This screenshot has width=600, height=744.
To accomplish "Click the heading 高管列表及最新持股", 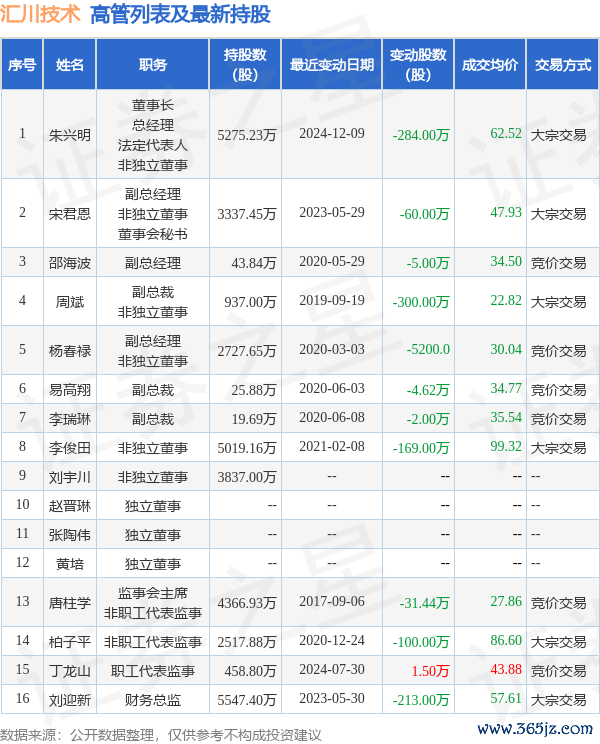I will point(180,14).
